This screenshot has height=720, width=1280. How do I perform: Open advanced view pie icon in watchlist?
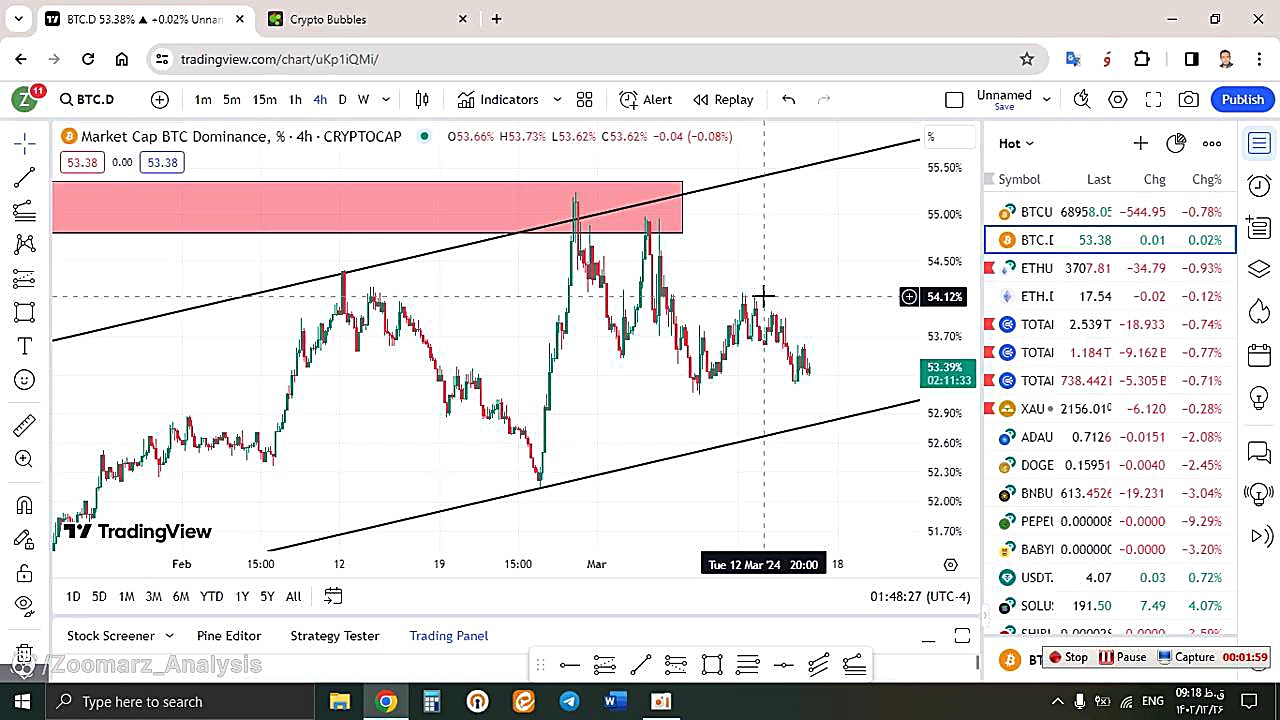click(x=1176, y=143)
